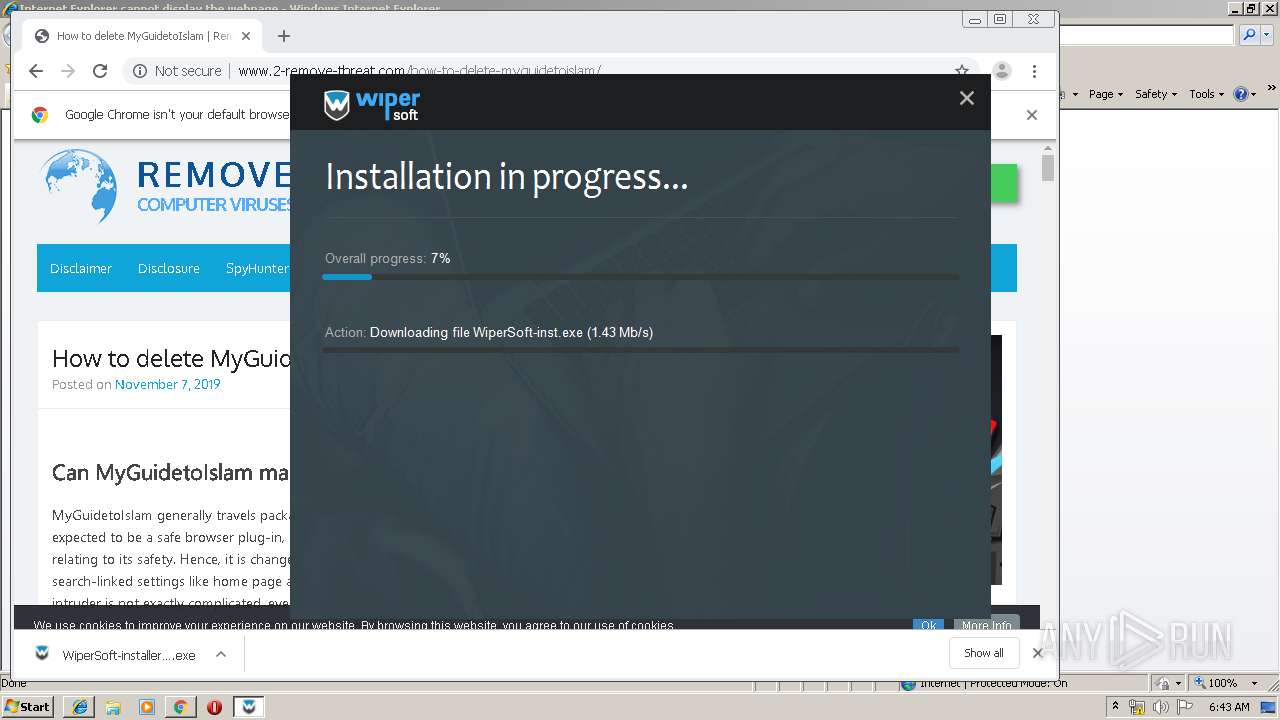Viewport: 1280px width, 720px height.
Task: Click the Chrome address bar URL
Action: point(419,71)
